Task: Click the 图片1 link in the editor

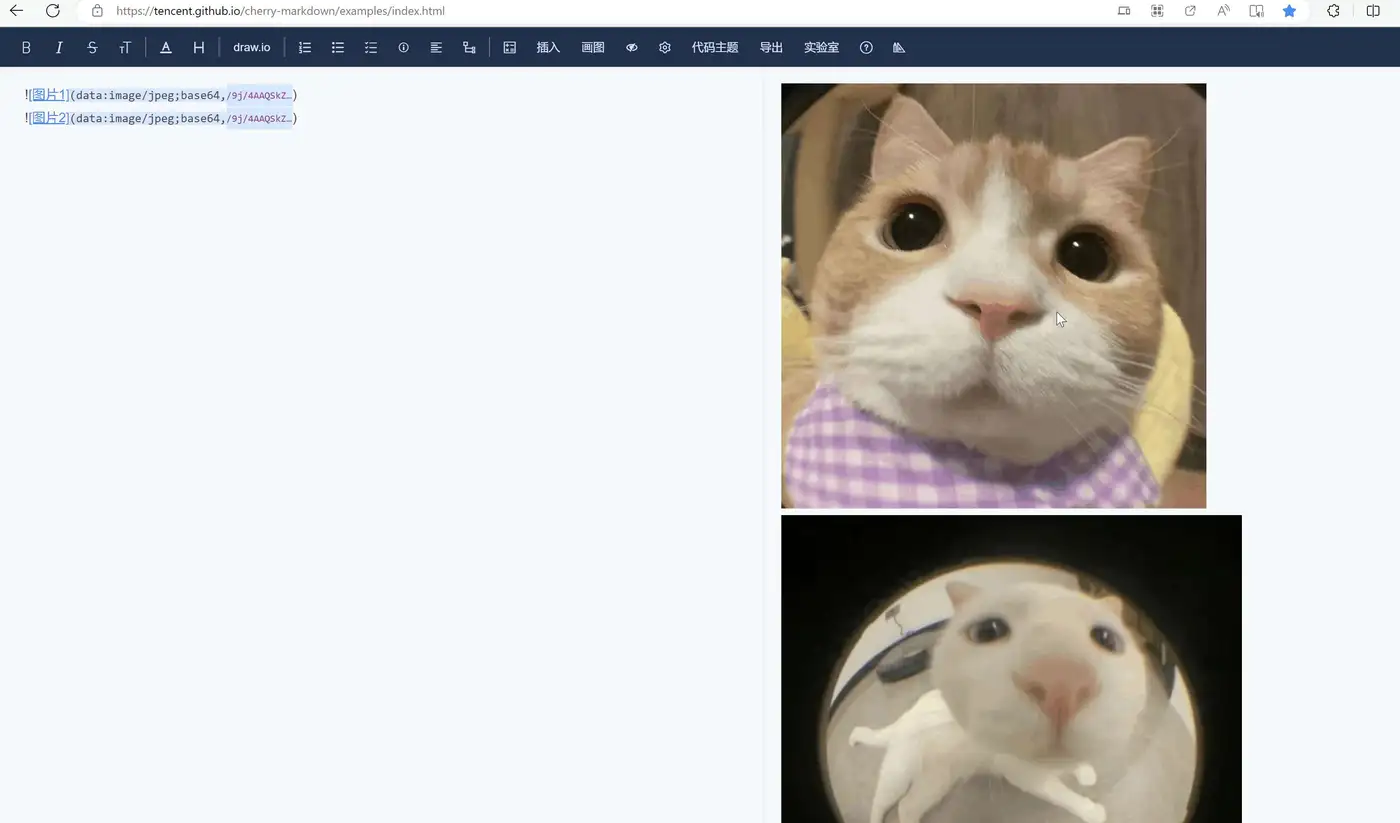Action: pos(49,95)
